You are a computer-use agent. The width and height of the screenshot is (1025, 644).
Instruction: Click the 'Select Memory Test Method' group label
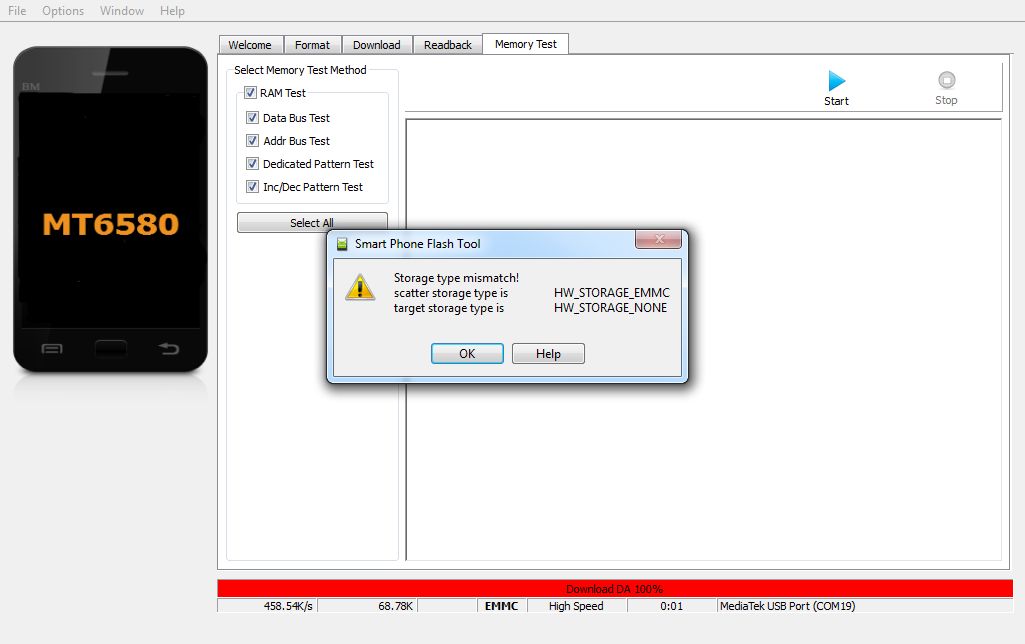300,70
